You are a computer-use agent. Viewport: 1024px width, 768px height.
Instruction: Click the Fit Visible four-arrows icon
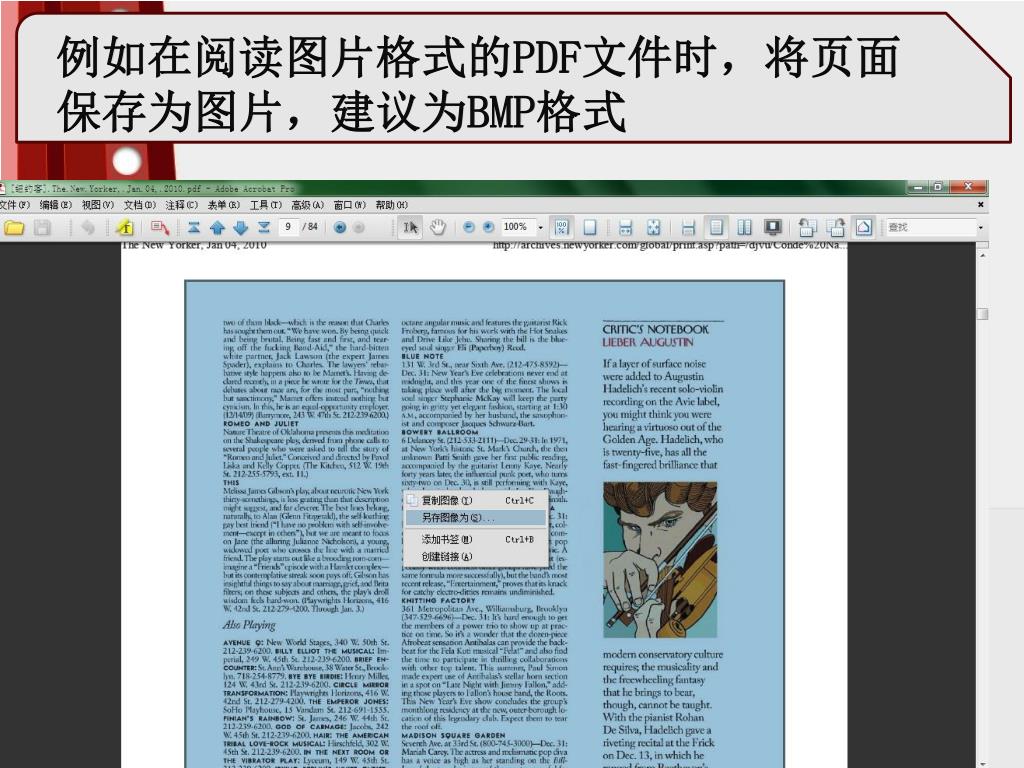(x=653, y=227)
